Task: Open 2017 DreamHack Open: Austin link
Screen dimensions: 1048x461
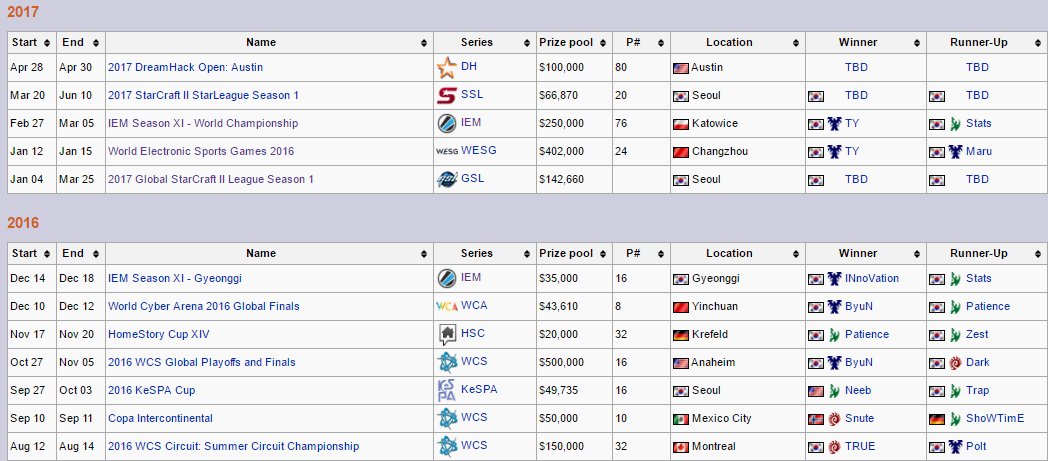Action: tap(185, 67)
